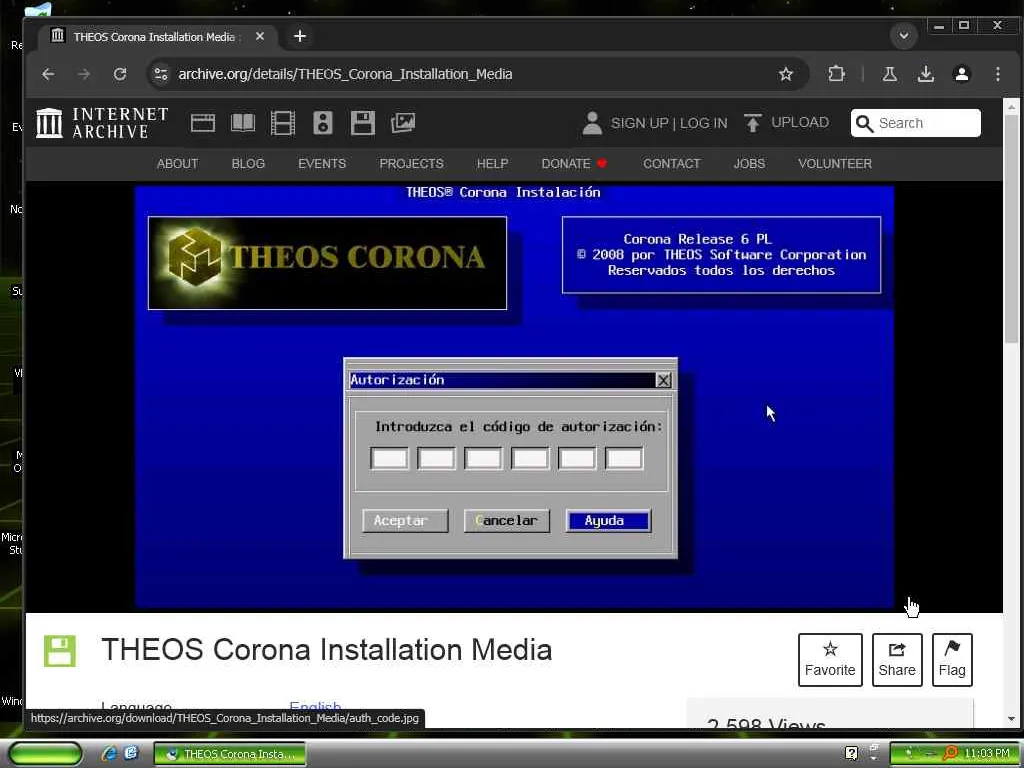Go forward with the forward arrow
Image resolution: width=1024 pixels, height=768 pixels.
click(x=84, y=74)
